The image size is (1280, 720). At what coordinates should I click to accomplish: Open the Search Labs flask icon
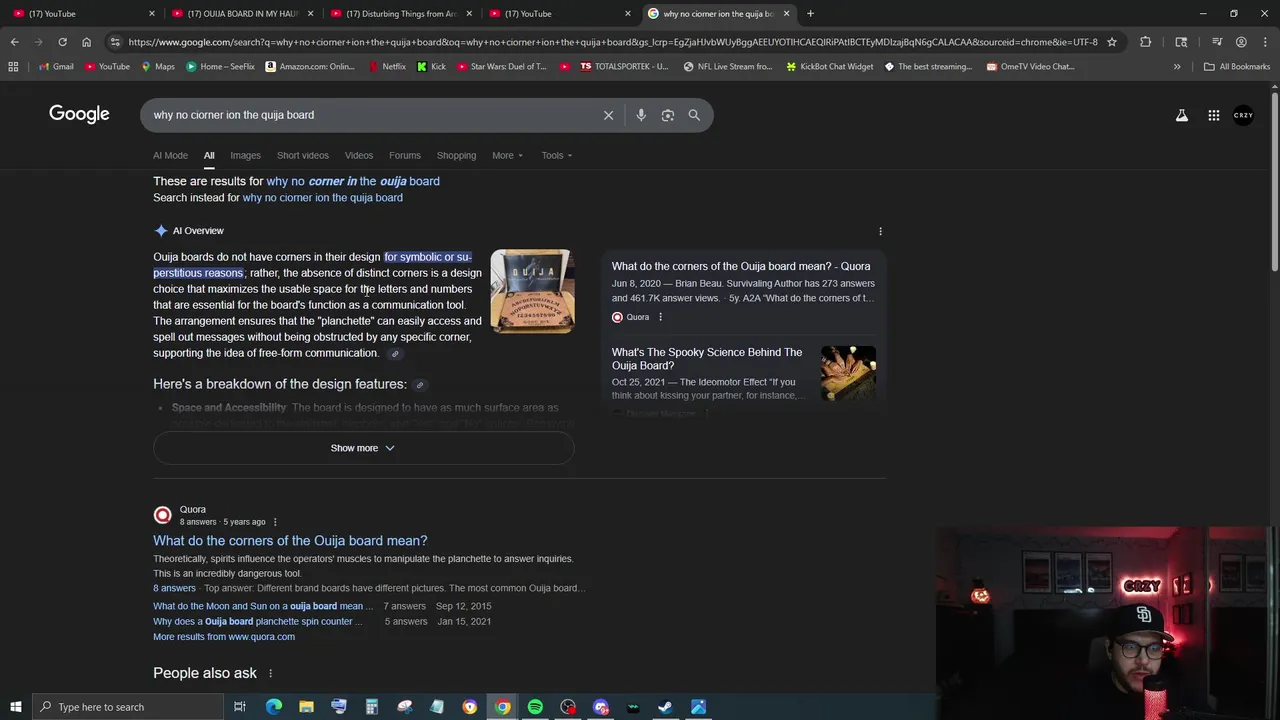1182,115
